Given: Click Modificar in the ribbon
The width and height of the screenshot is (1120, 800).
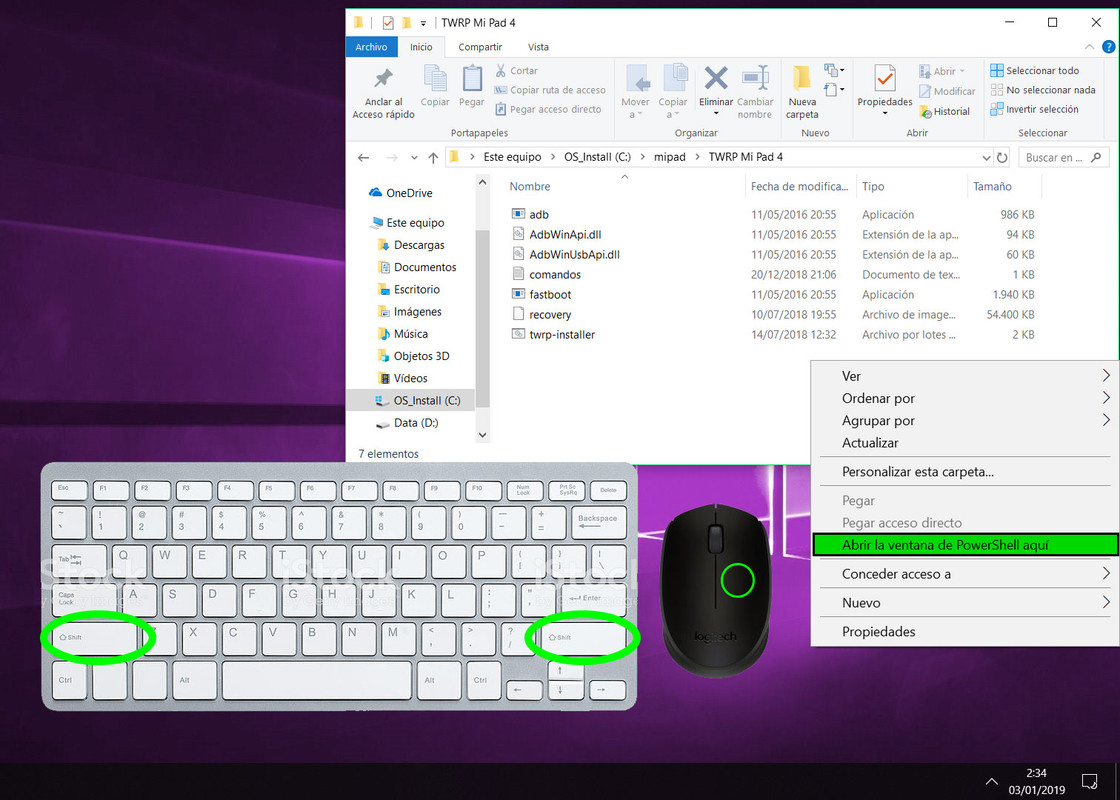Looking at the screenshot, I should tap(947, 91).
